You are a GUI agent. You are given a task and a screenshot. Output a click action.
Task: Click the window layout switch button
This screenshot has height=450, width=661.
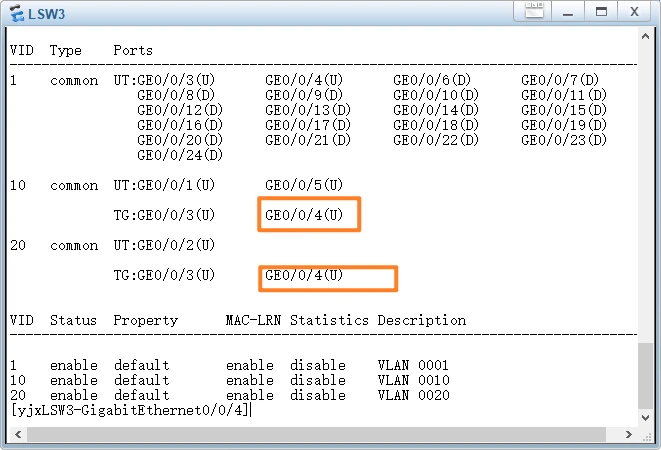pos(534,11)
